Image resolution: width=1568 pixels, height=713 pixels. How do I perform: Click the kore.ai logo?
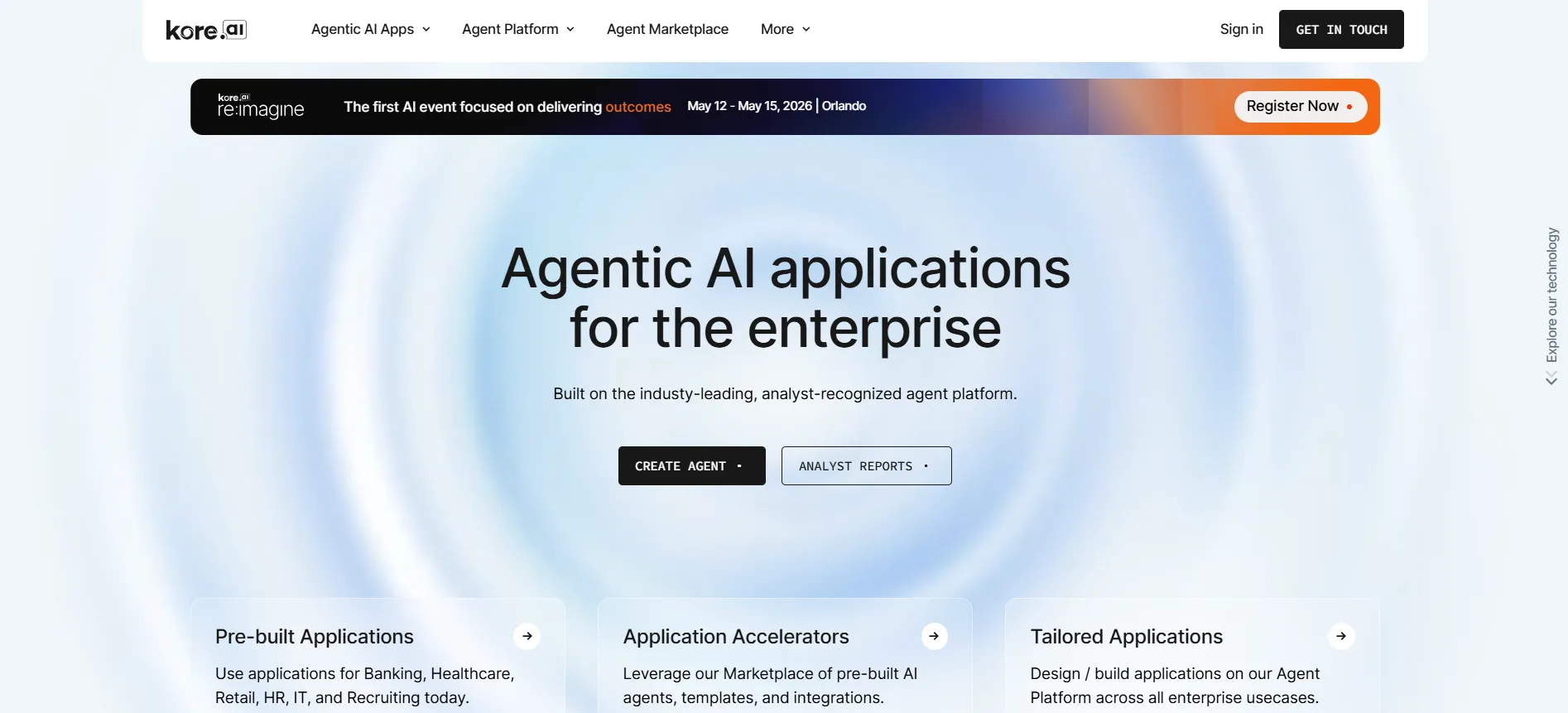click(x=206, y=30)
